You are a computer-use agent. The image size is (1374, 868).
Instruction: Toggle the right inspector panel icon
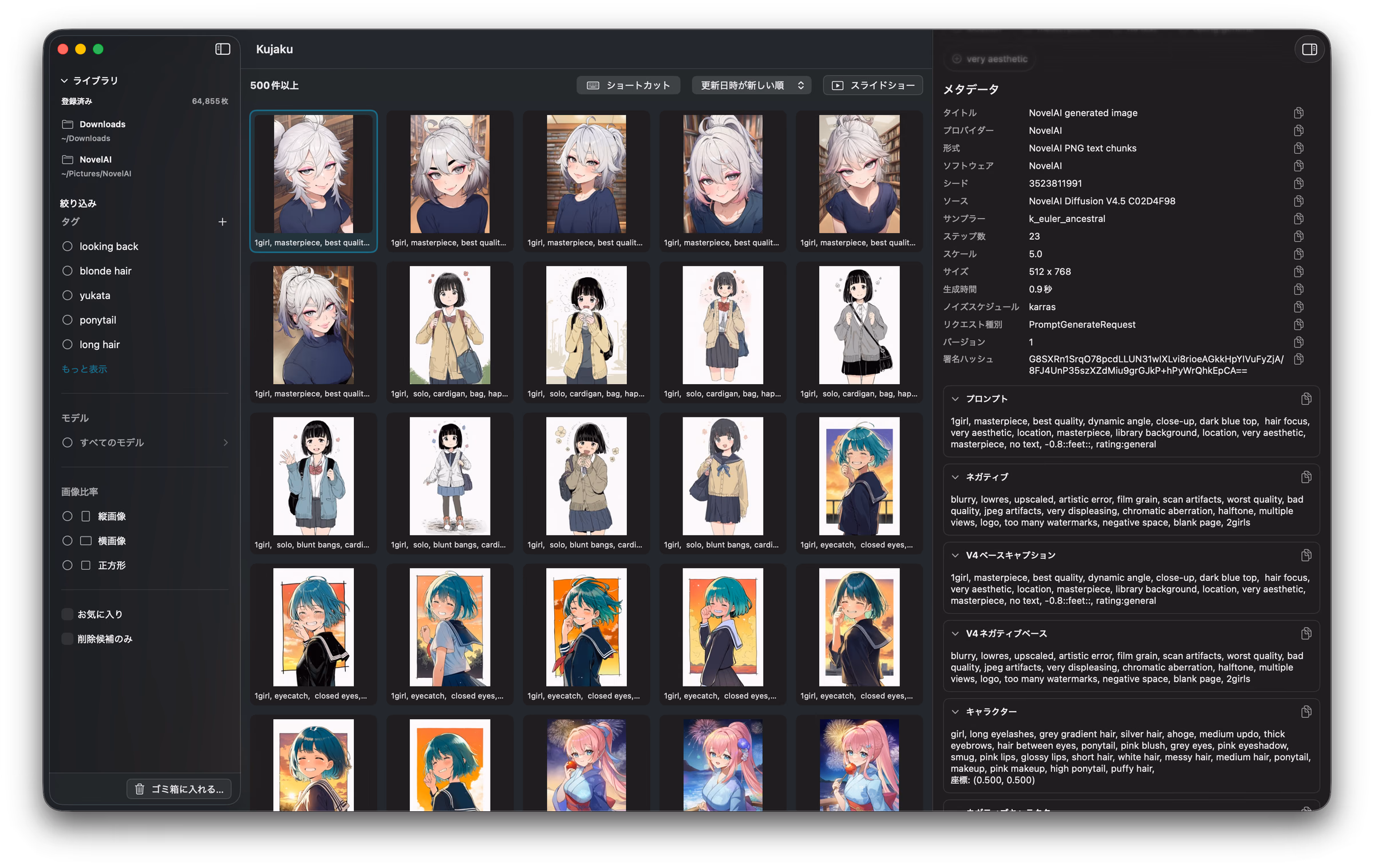click(1309, 50)
